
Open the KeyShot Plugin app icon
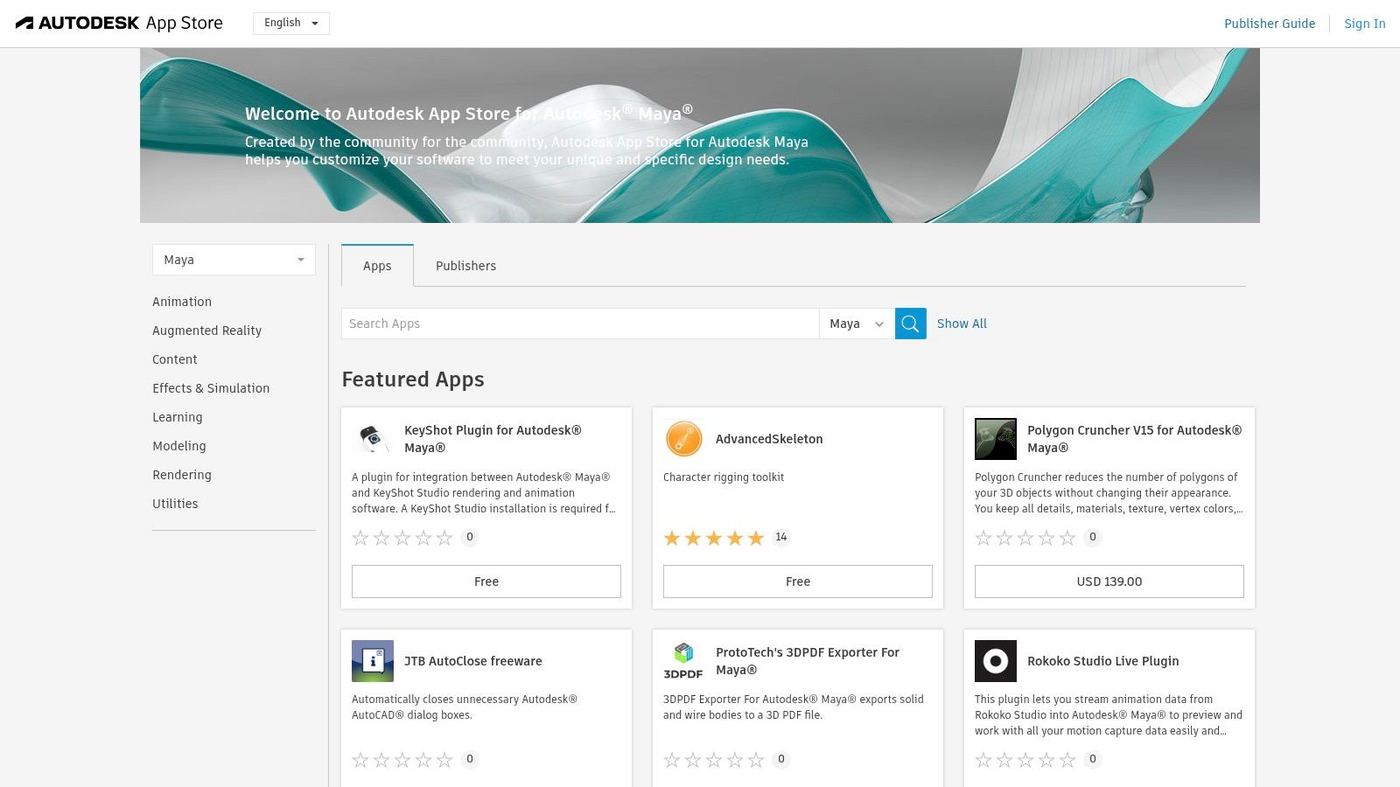[372, 439]
